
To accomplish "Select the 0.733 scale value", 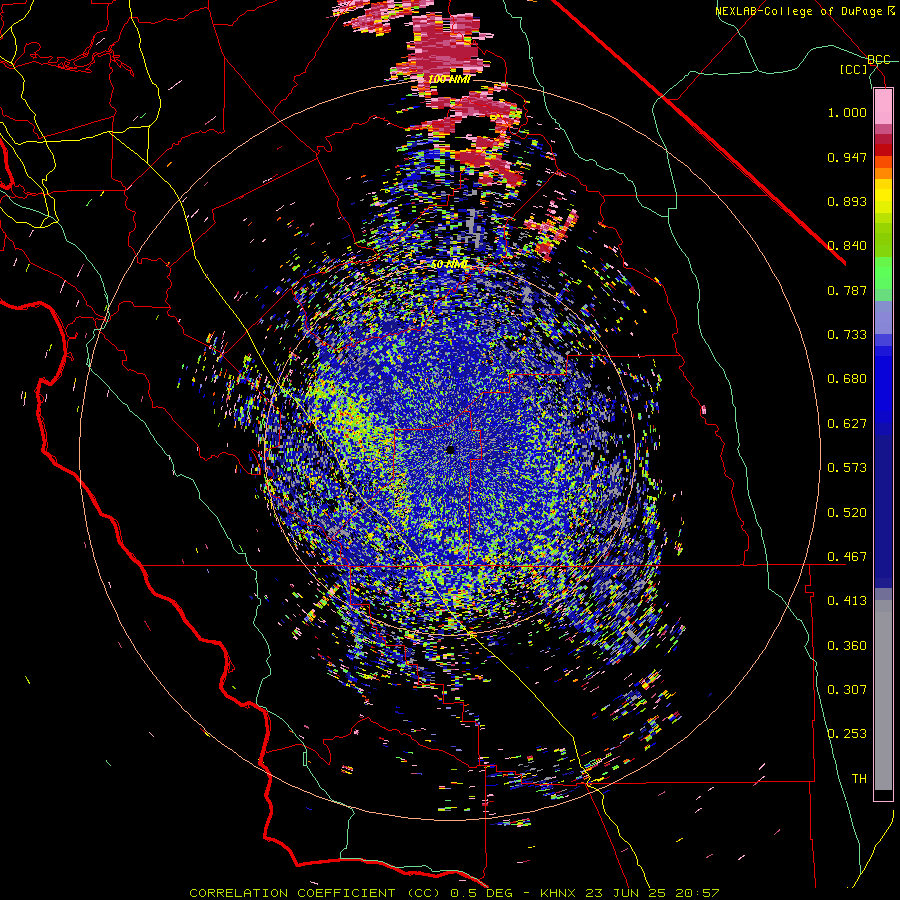I will 847,335.
